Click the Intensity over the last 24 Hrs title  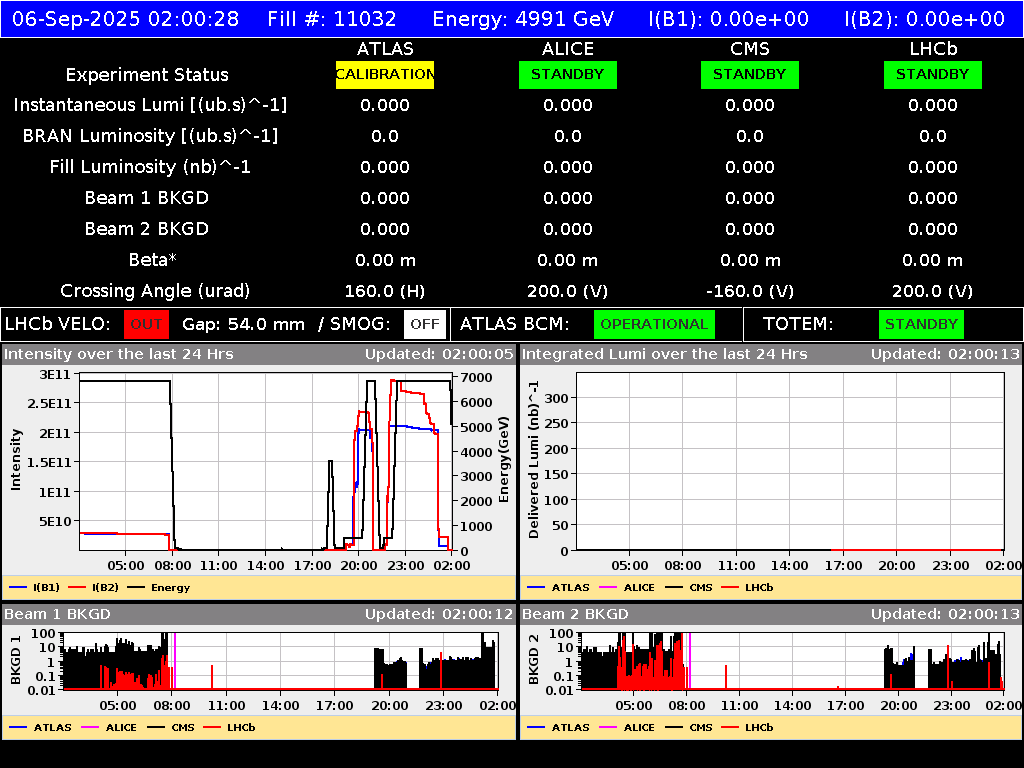coord(118,354)
